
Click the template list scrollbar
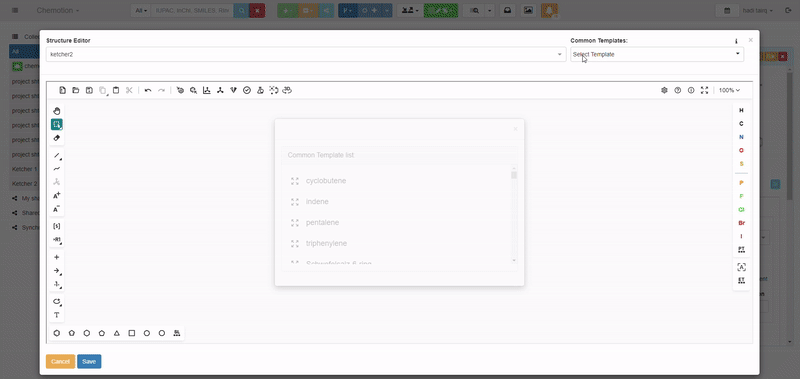tap(514, 214)
